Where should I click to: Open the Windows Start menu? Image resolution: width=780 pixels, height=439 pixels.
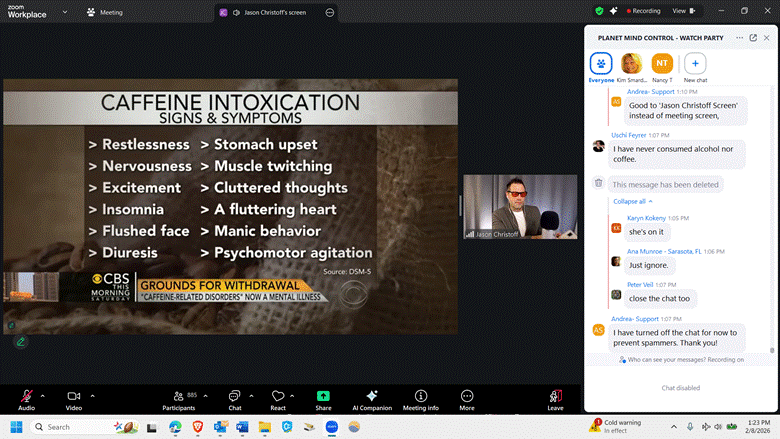tap(16, 427)
